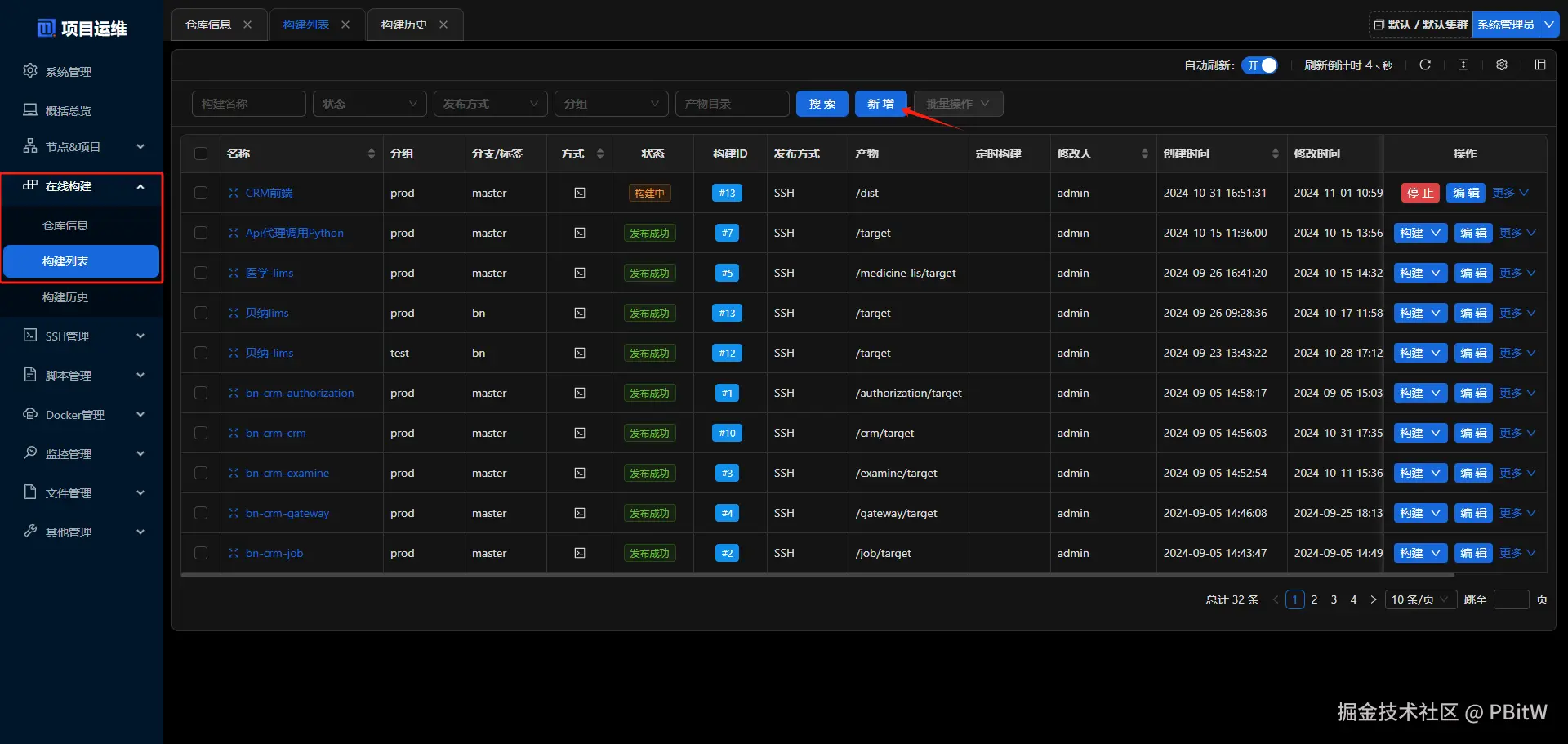The image size is (1568, 744).
Task: Click the 节点&项目 sidebar icon
Action: (30, 145)
